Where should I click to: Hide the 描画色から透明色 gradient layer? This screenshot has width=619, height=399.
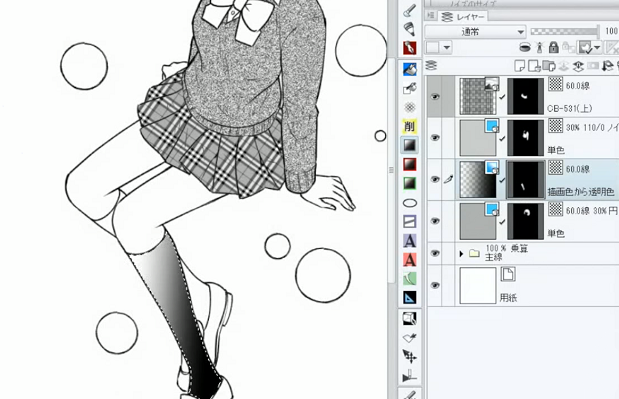pyautogui.click(x=435, y=180)
